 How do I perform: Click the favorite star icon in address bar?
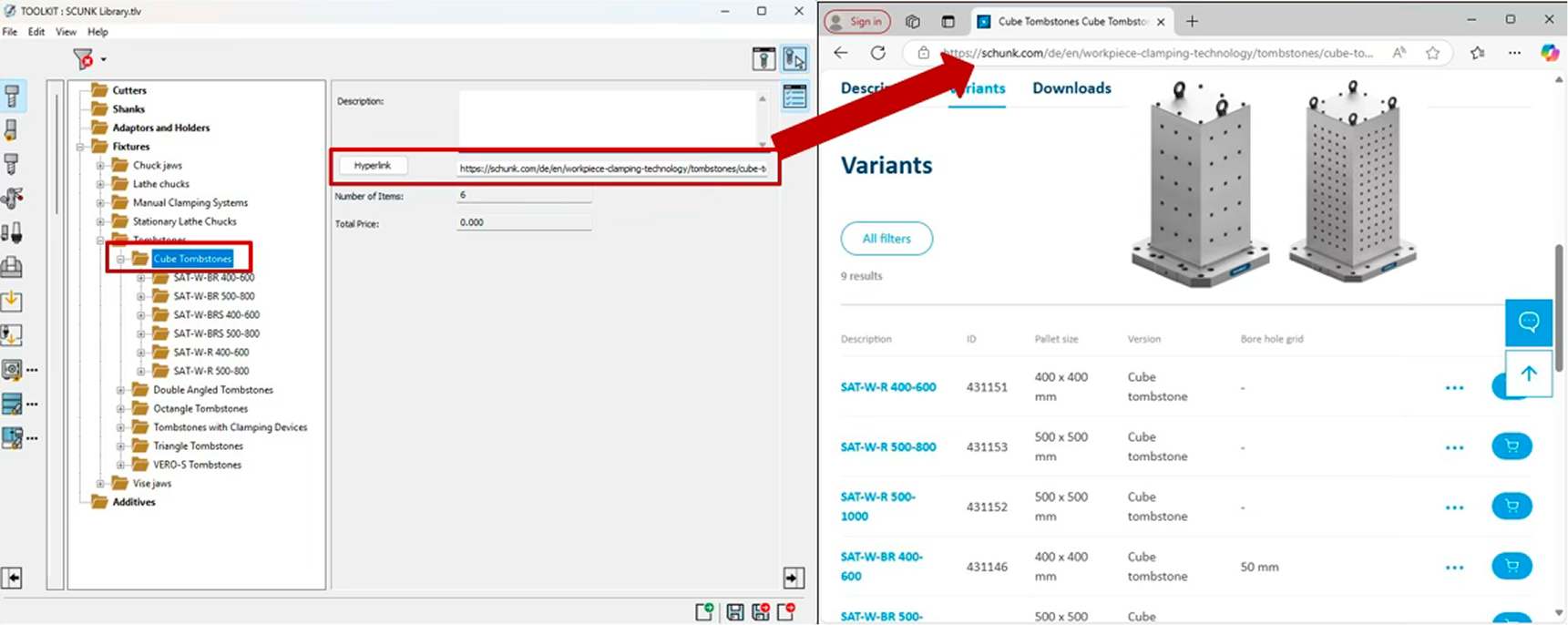[1433, 53]
